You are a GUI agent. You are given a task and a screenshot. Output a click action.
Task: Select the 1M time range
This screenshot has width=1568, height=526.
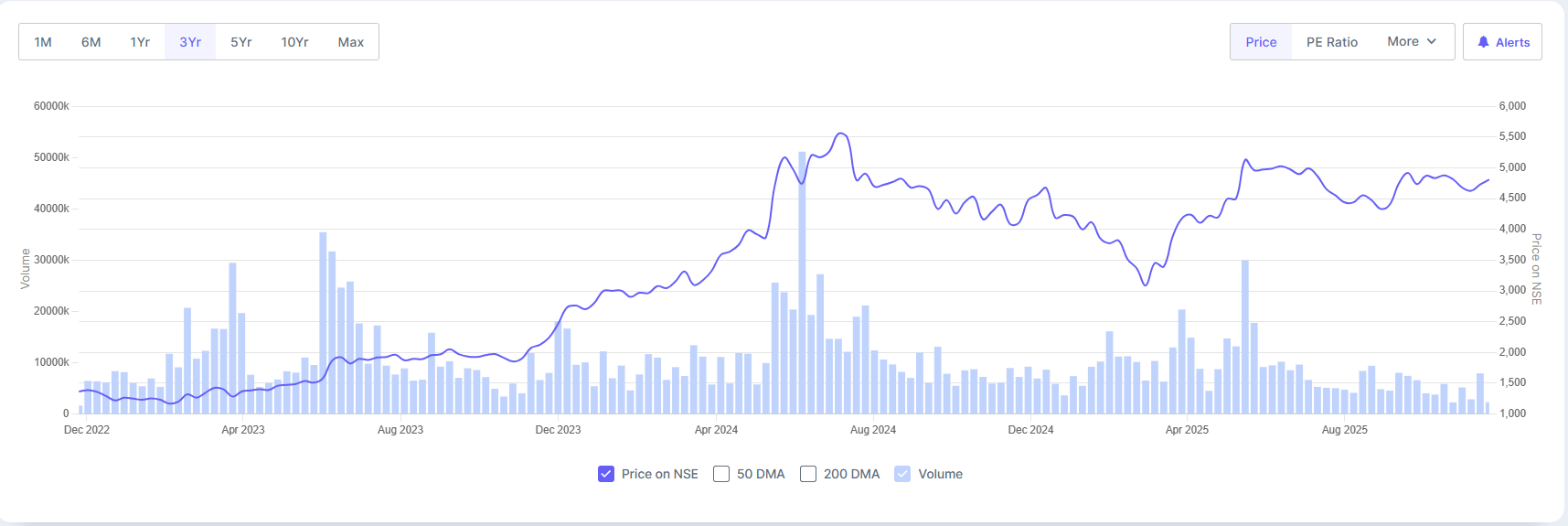pos(43,42)
